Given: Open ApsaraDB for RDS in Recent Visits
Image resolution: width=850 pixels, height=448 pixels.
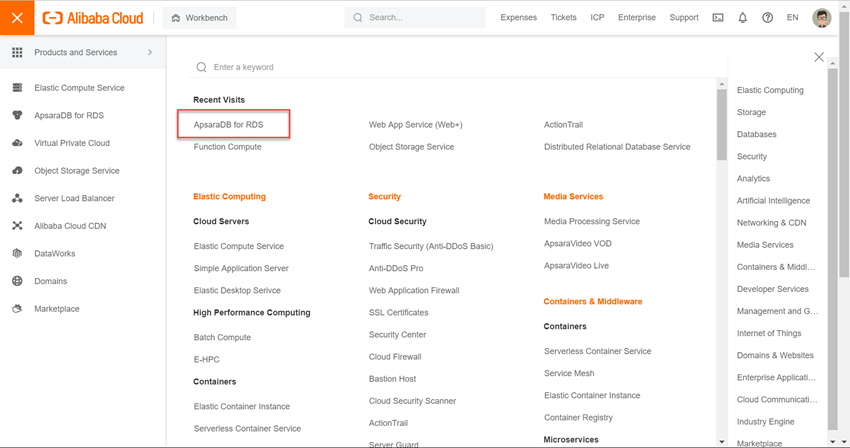Looking at the screenshot, I should pos(228,125).
